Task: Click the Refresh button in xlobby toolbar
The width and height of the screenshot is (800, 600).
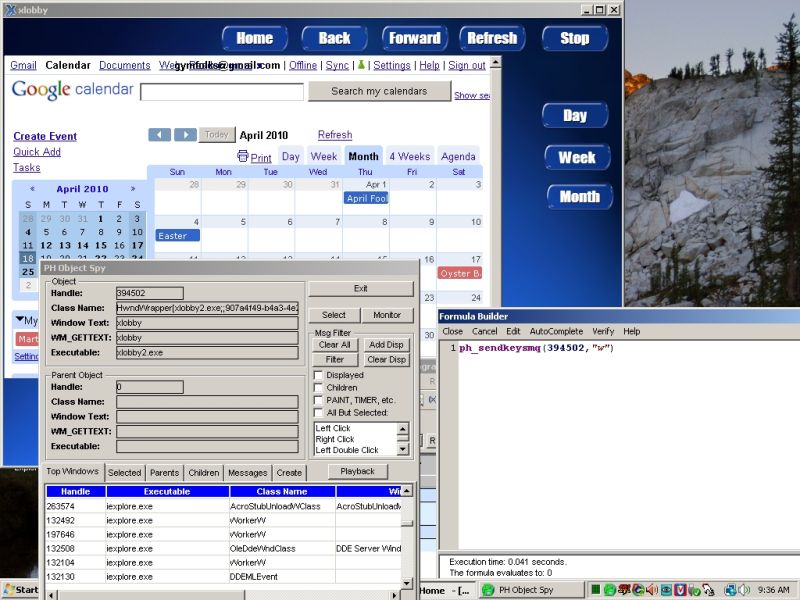Action: tap(492, 38)
